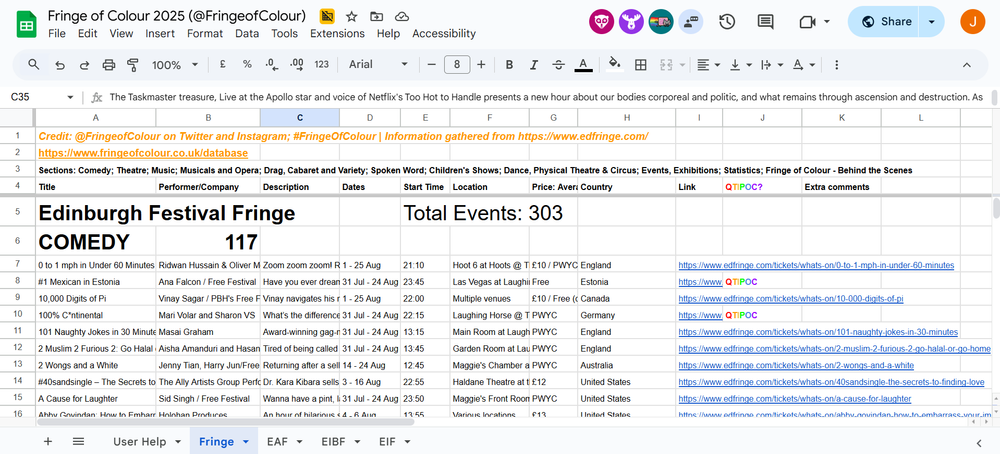1000x454 pixels.
Task: Increase decimal places
Action: pos(297,64)
